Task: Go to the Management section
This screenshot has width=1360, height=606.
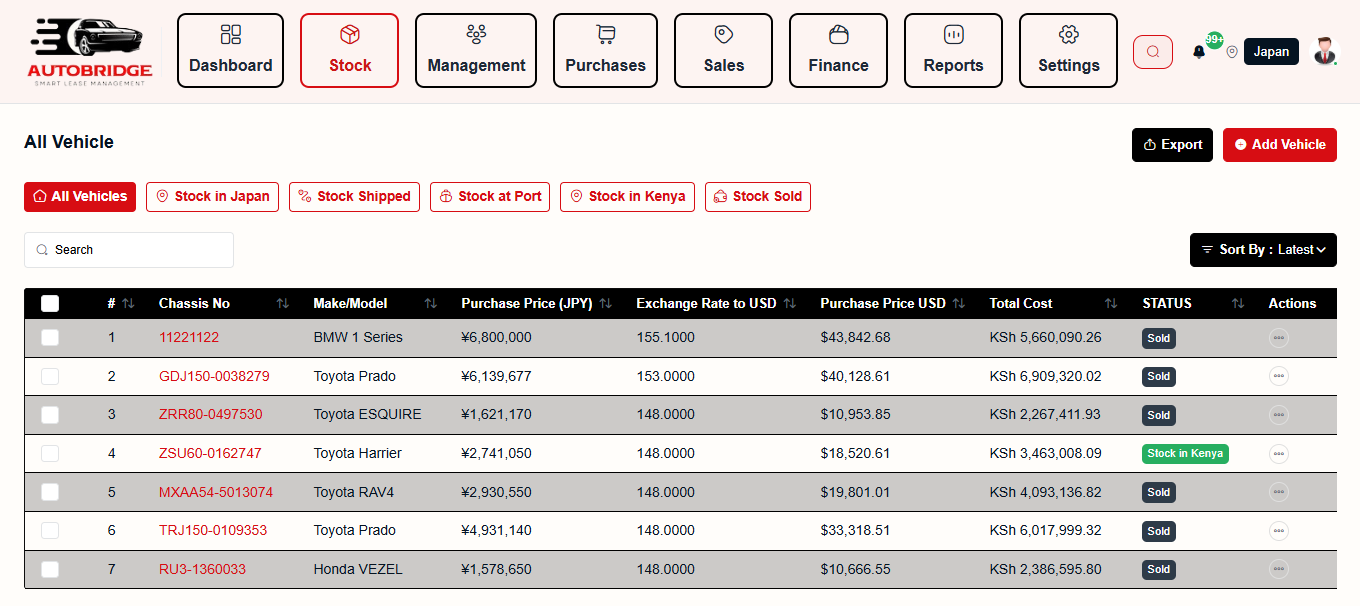Action: pos(476,51)
